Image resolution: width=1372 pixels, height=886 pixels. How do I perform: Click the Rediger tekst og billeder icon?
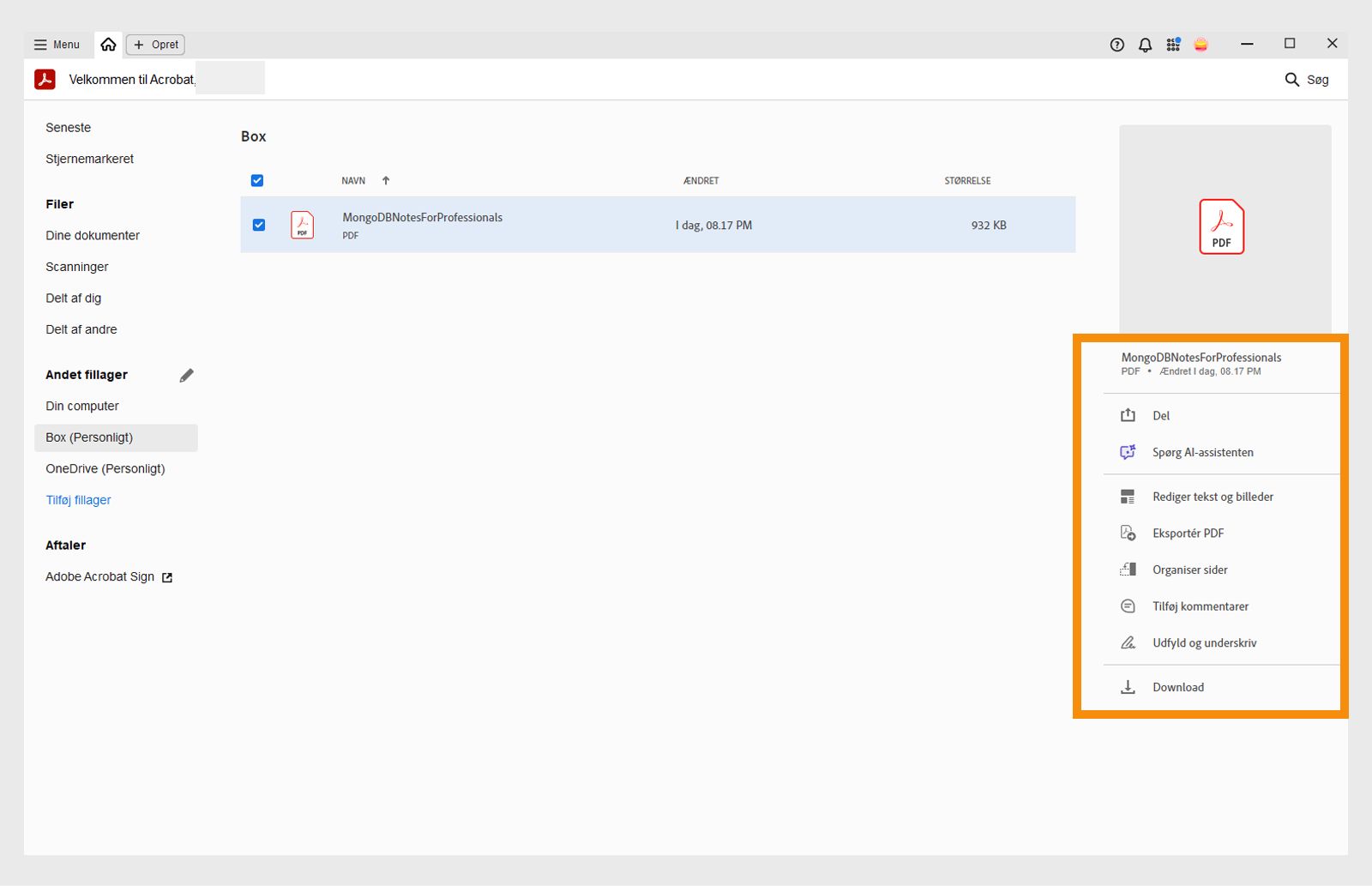(1128, 497)
